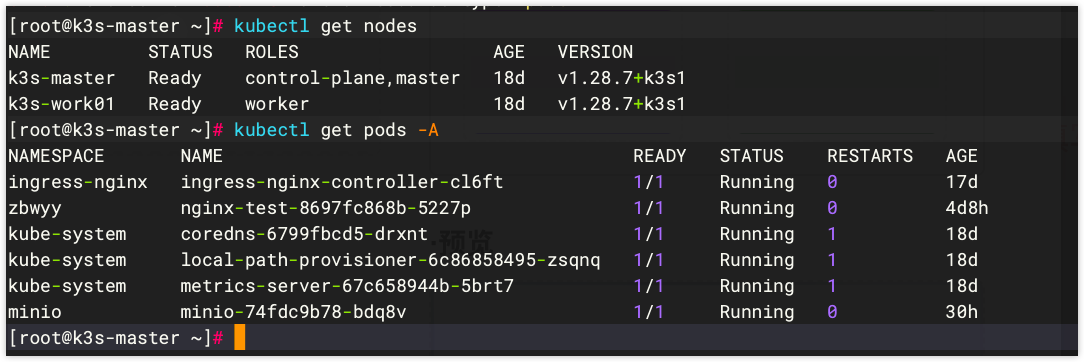Click the nginx-test-8697fc868b-5227p pod name
This screenshot has width=1084, height=362.
click(326, 208)
